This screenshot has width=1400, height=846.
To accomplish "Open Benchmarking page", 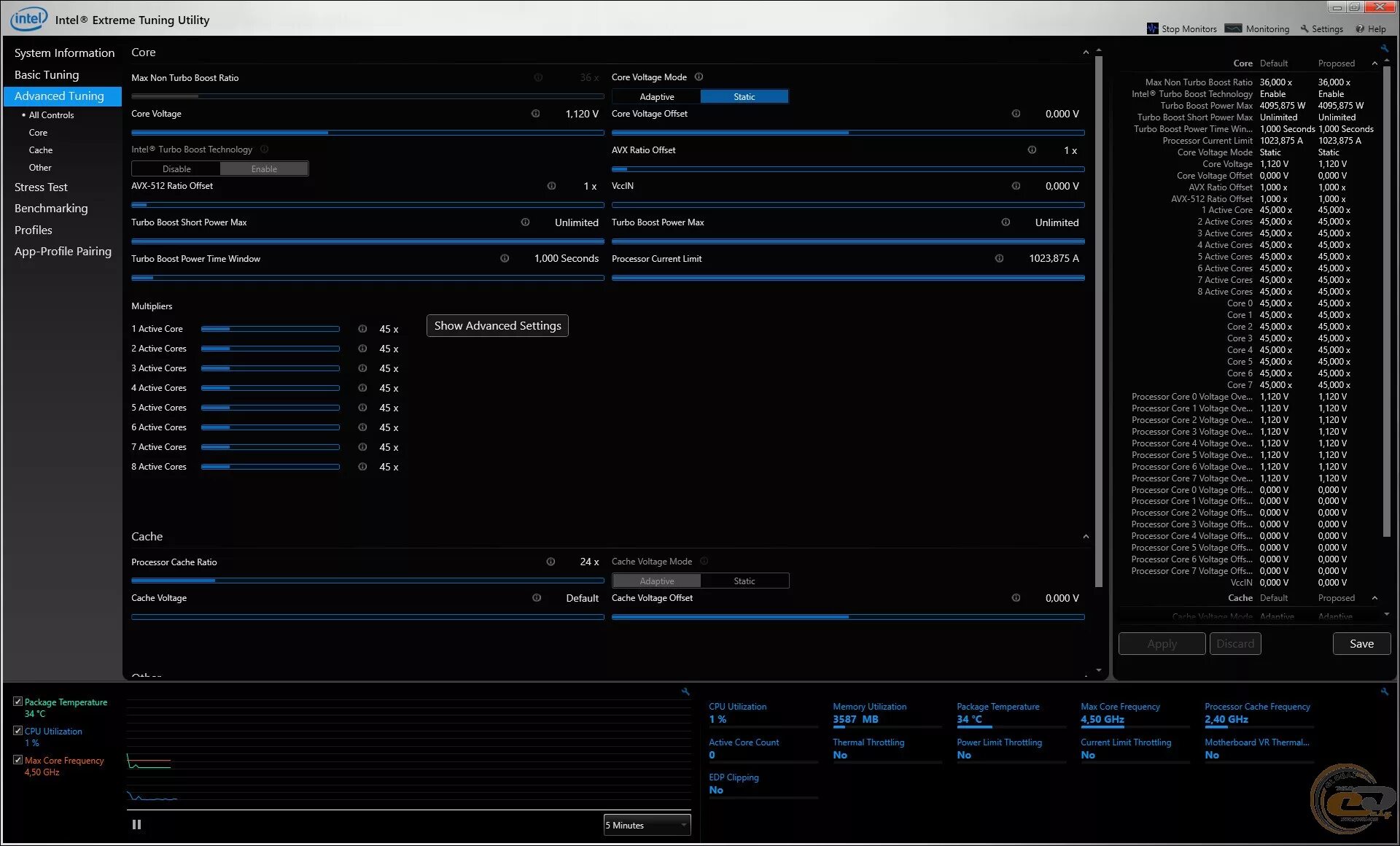I will pyautogui.click(x=51, y=209).
